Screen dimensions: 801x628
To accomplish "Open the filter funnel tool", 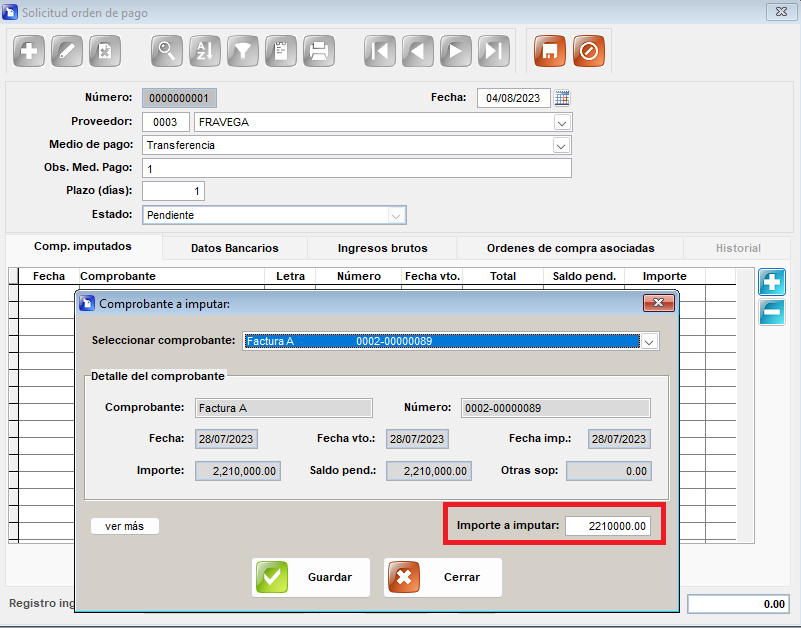I will pyautogui.click(x=243, y=51).
